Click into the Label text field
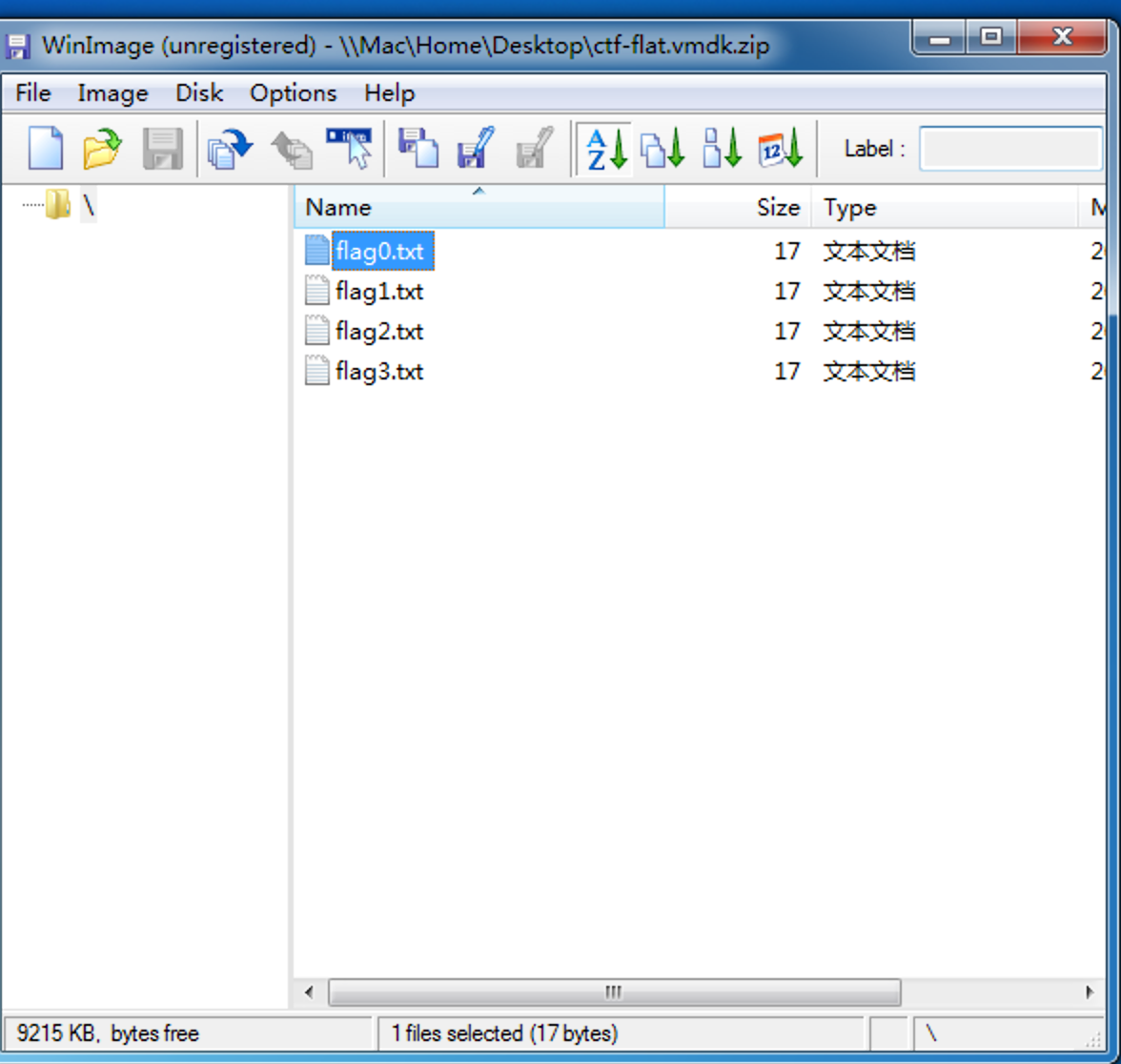 point(1010,149)
